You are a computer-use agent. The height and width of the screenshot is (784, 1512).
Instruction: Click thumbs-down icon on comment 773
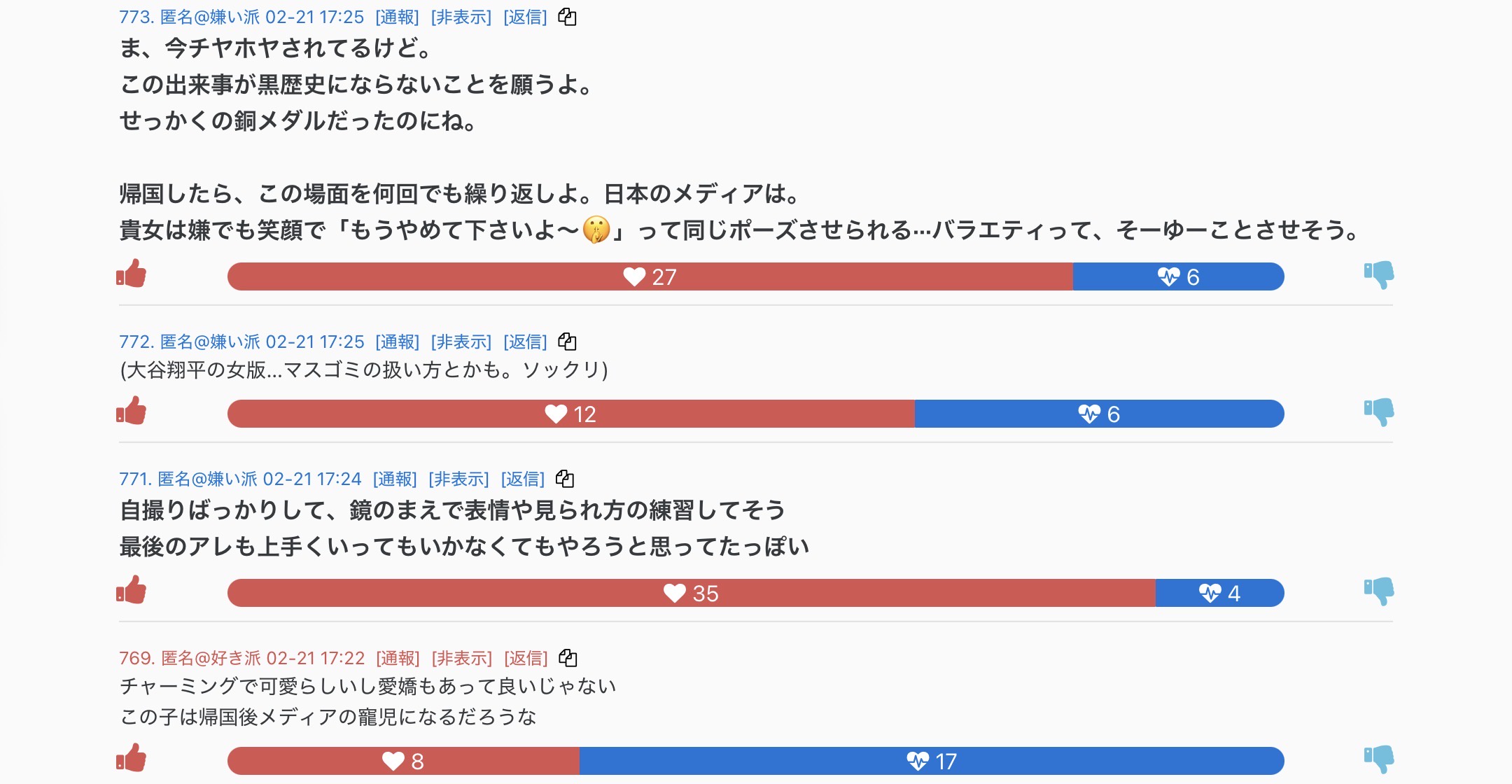point(1379,274)
